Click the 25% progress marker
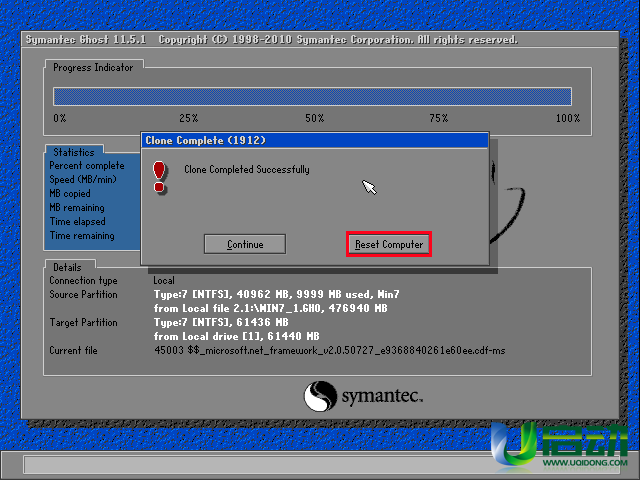 click(x=189, y=118)
